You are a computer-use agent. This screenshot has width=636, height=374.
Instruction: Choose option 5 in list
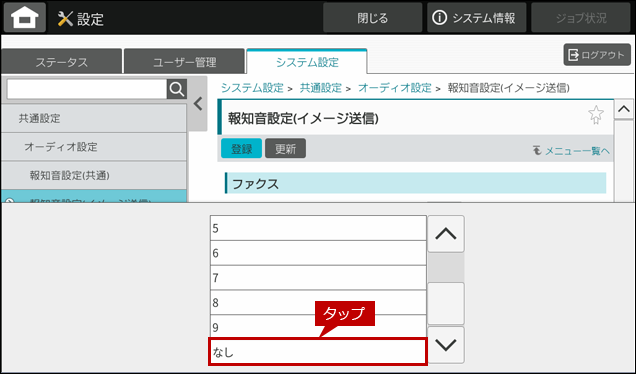click(318, 228)
